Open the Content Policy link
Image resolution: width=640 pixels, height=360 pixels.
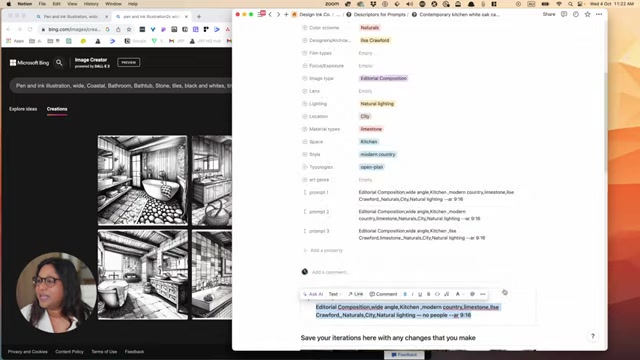pos(69,351)
